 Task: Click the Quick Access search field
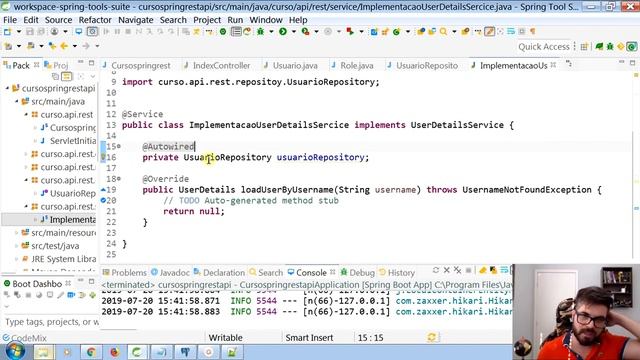(x=543, y=47)
